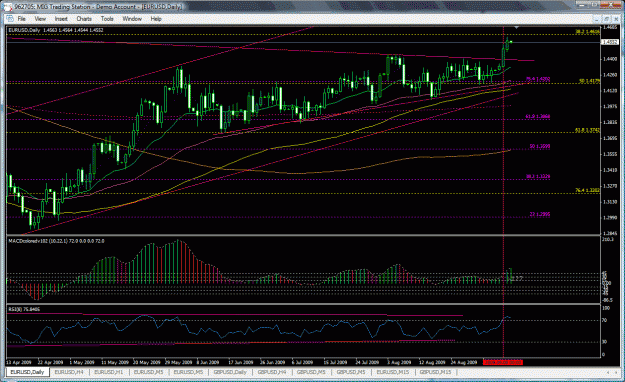Switch to the GBPUSD,M15 tab
Screen dimensions: 625x382
(435, 372)
